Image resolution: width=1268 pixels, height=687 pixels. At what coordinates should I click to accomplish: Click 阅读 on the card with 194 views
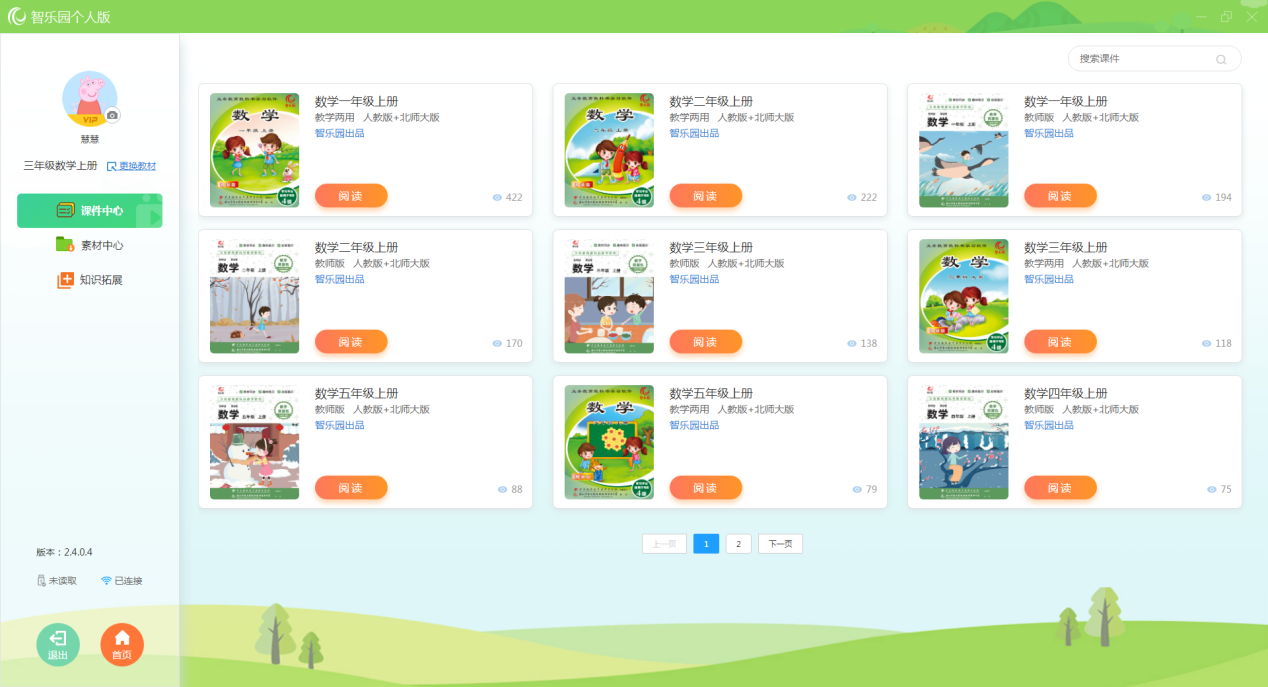pos(1060,196)
